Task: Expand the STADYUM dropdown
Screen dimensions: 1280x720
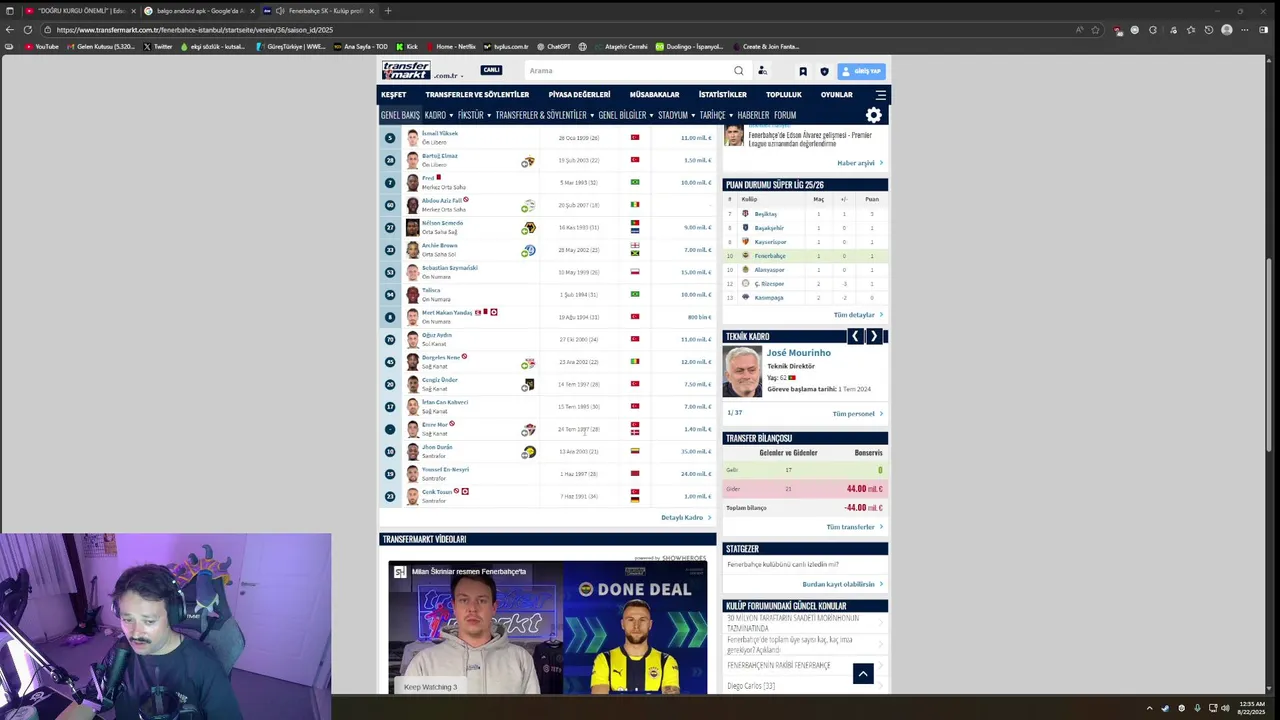Action: (x=676, y=115)
